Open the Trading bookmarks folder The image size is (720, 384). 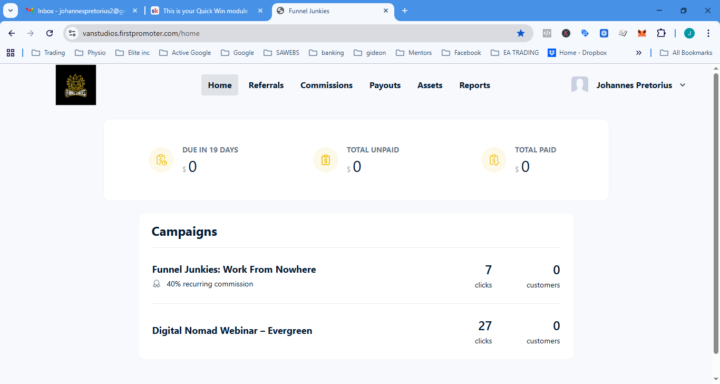pos(48,53)
